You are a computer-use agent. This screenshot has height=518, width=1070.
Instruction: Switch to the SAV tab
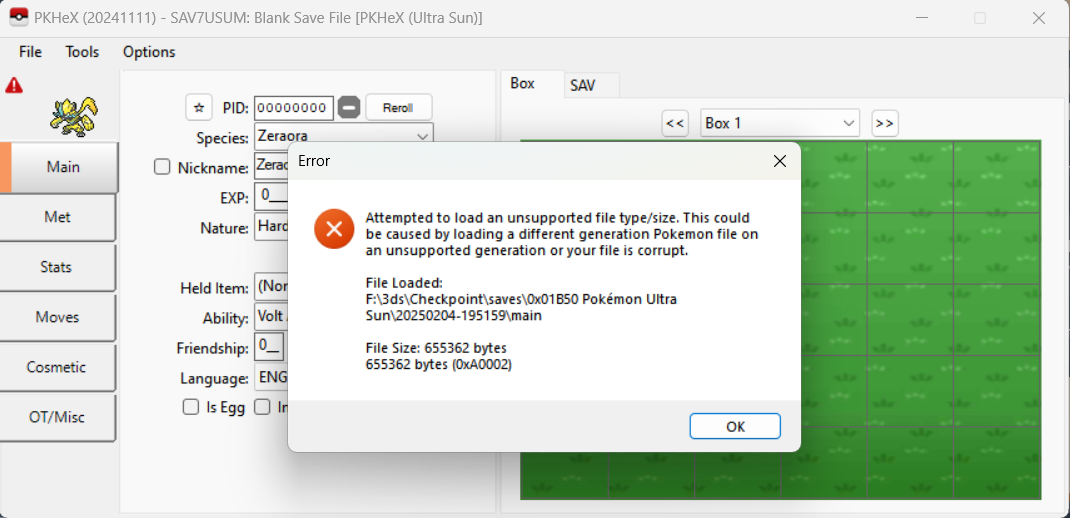583,85
